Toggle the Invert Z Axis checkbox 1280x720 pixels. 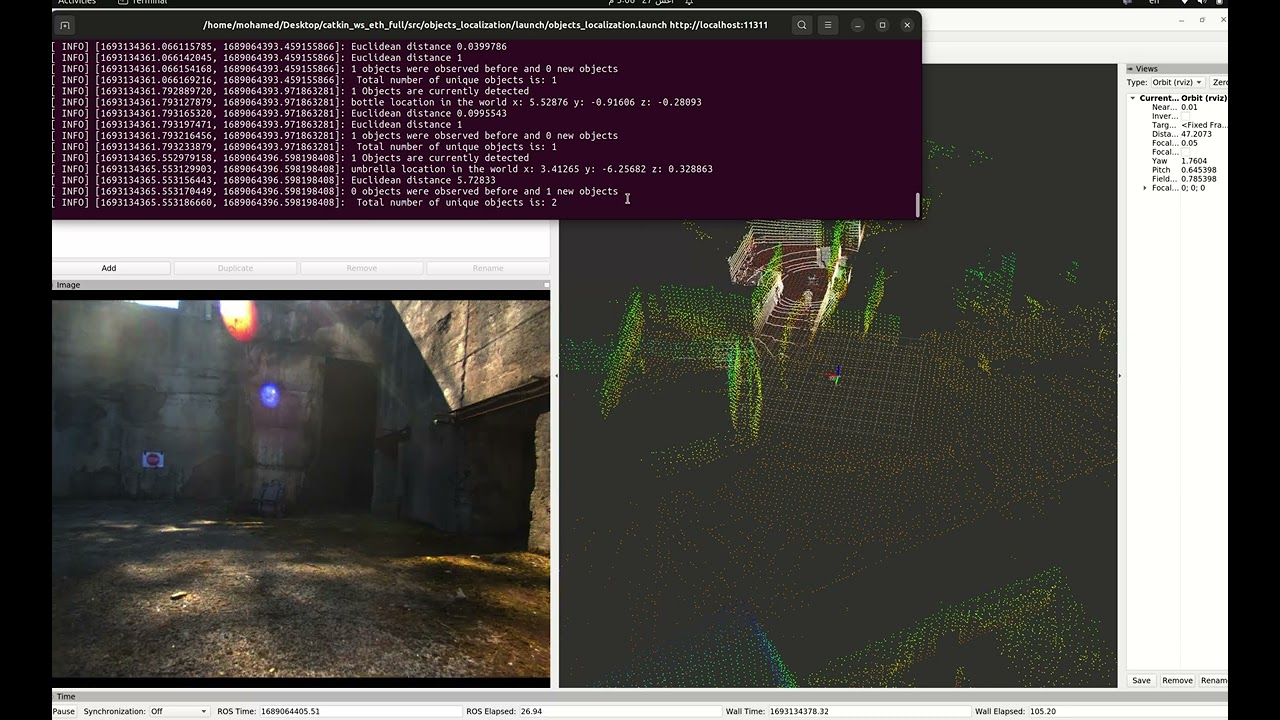(x=1185, y=116)
